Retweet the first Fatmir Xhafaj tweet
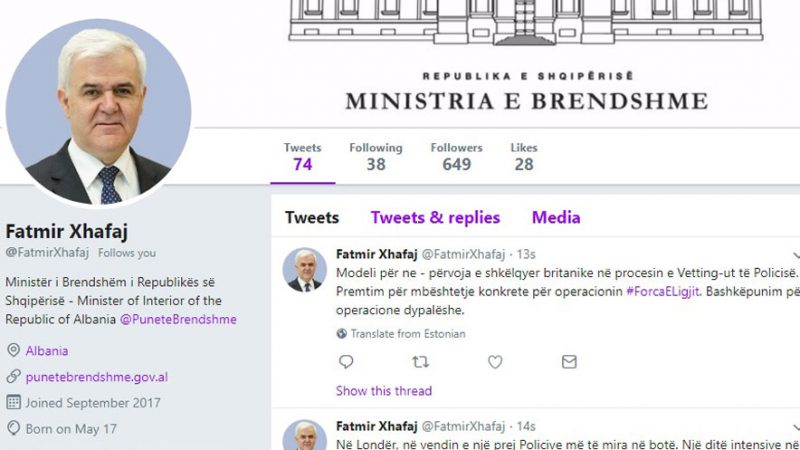The height and width of the screenshot is (450, 800). [420, 362]
